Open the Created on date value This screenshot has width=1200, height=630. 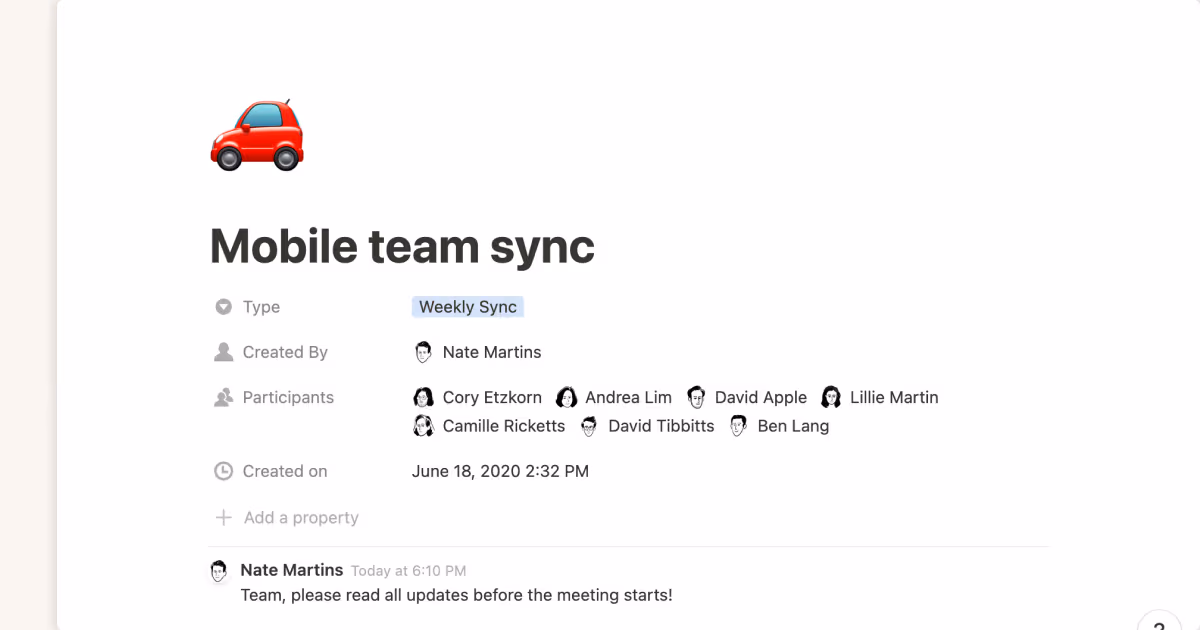click(500, 470)
